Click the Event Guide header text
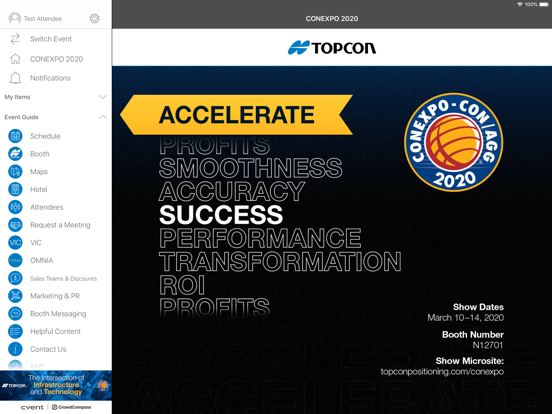The height and width of the screenshot is (414, 552). (x=21, y=117)
